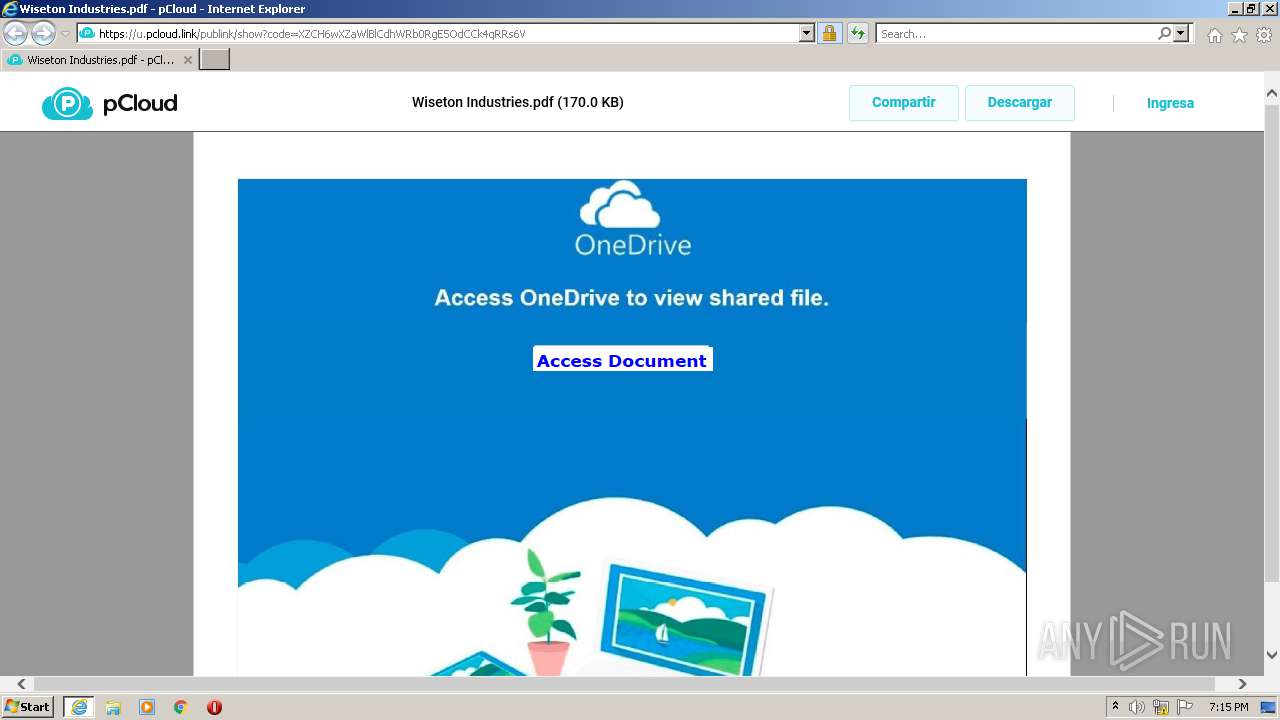Open the Home icon in Internet Explorer
Viewport: 1280px width, 720px height.
click(x=1214, y=35)
